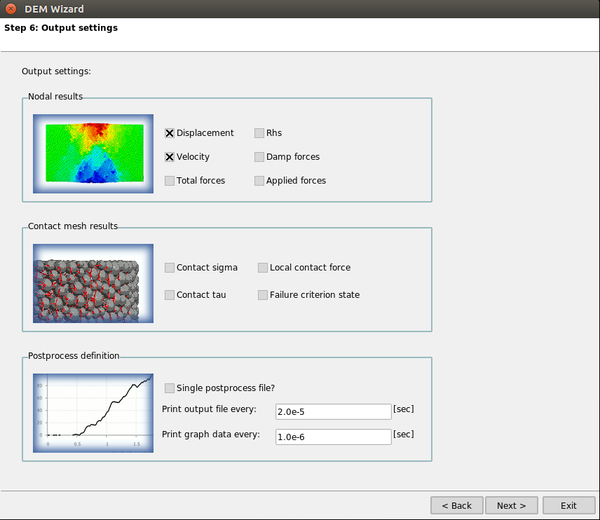Viewport: 600px width, 520px height.
Task: Click the contact mesh particles image
Action: pos(93,283)
